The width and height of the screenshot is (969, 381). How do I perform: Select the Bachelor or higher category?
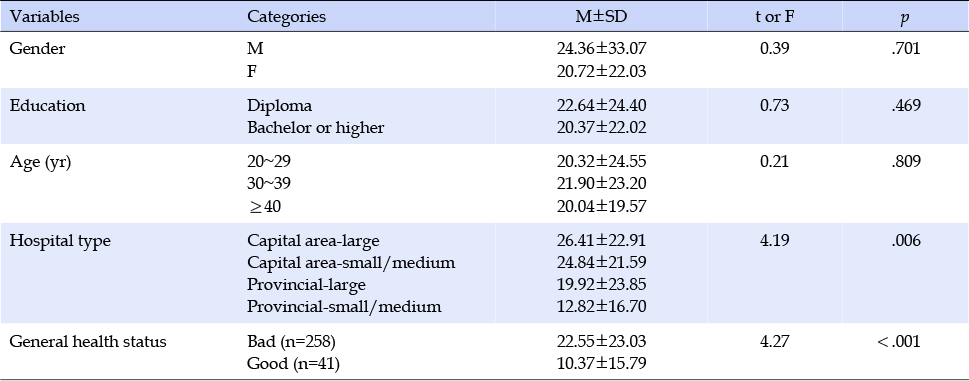[316, 128]
